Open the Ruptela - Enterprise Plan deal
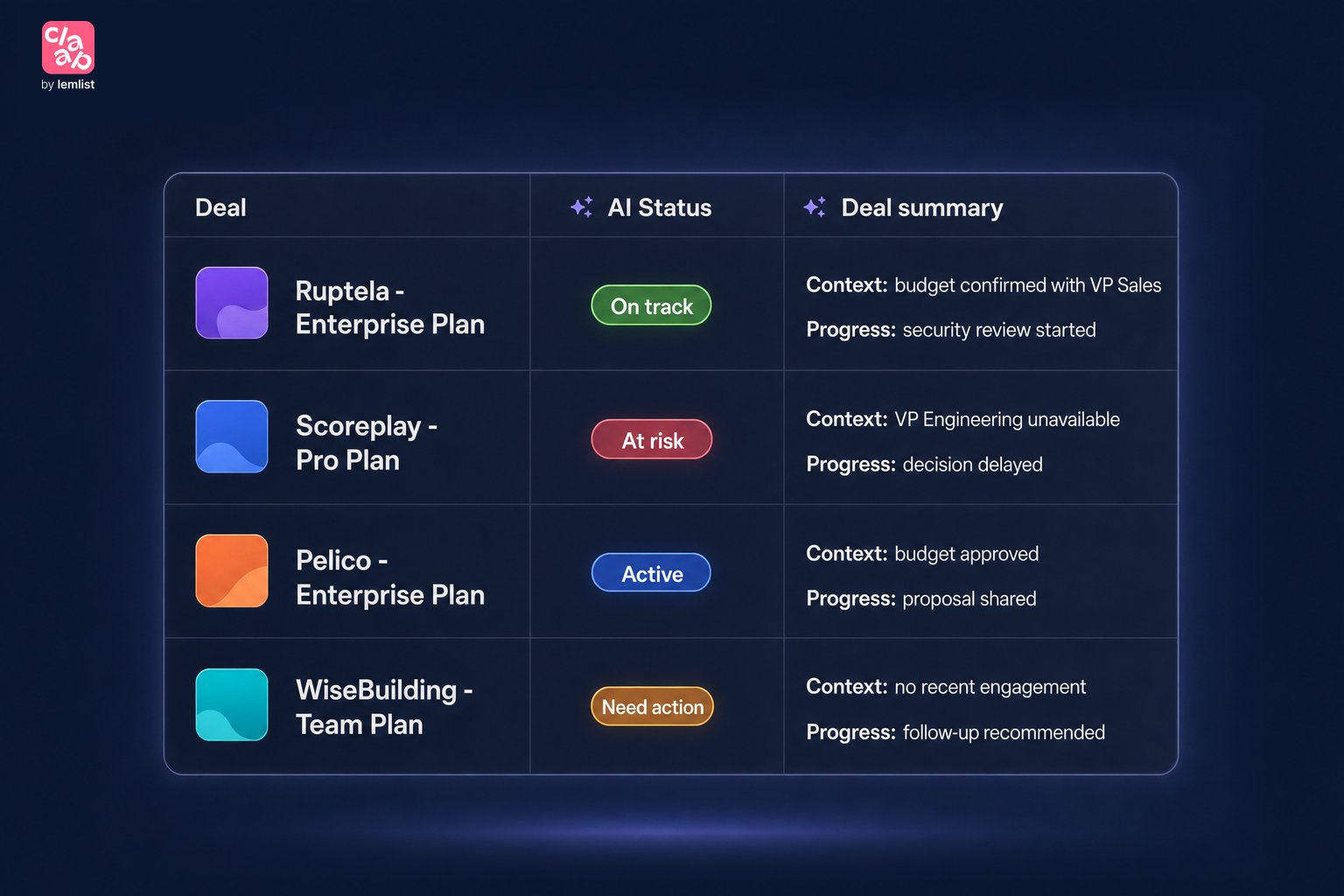The height and width of the screenshot is (896, 1344). coord(390,307)
